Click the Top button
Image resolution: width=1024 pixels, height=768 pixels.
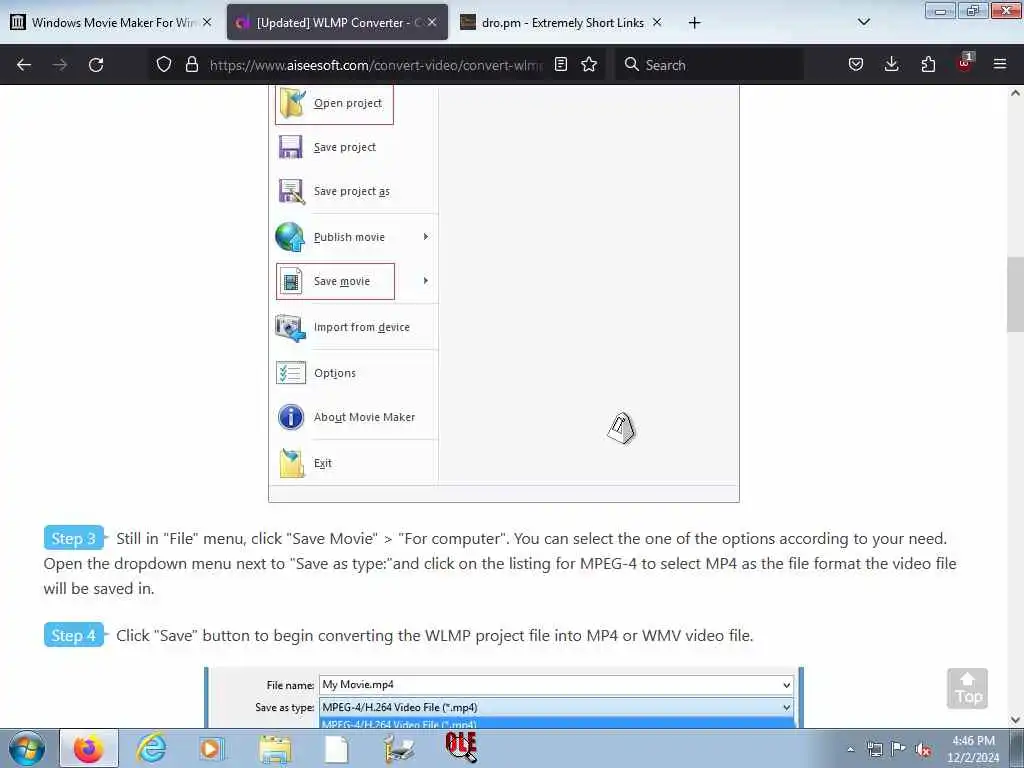click(x=967, y=688)
